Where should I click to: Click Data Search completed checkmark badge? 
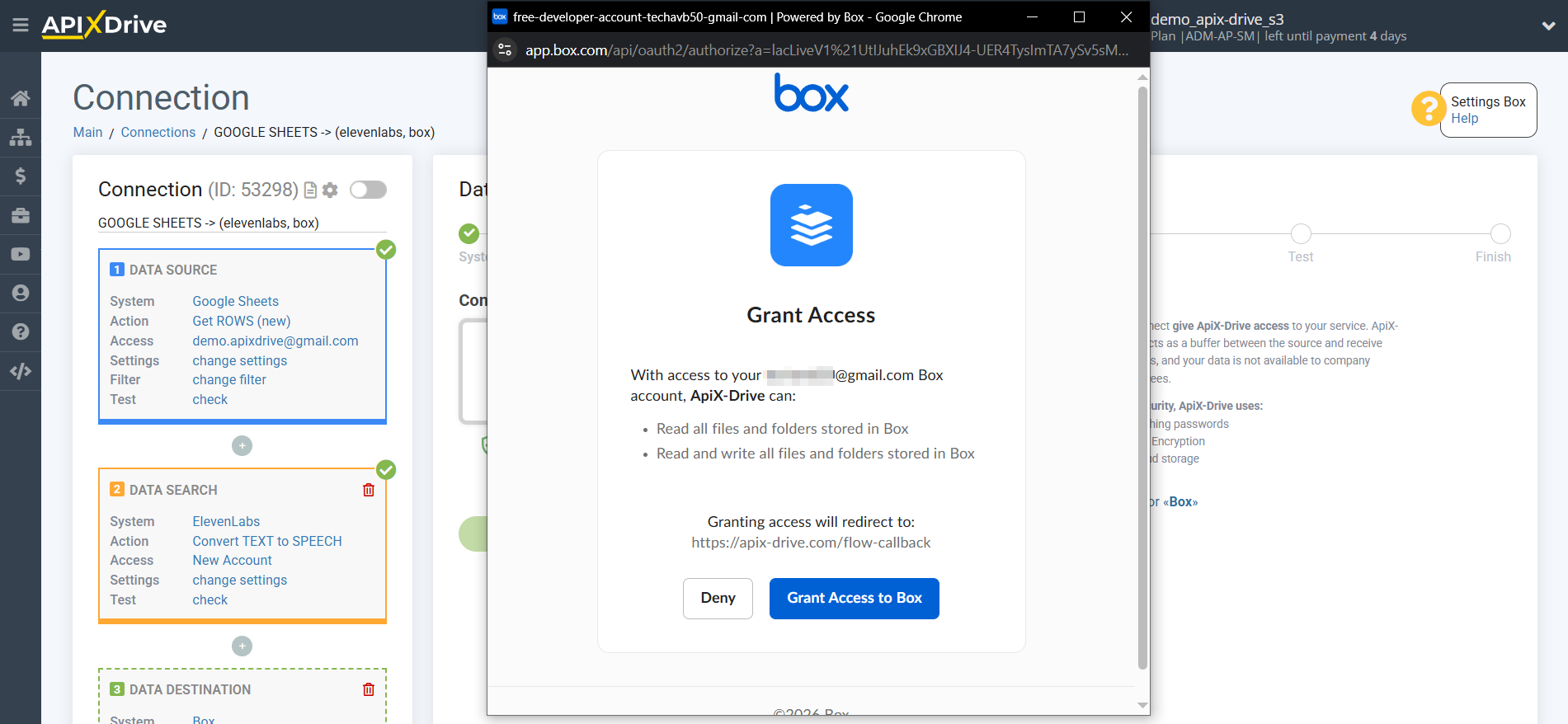click(386, 470)
